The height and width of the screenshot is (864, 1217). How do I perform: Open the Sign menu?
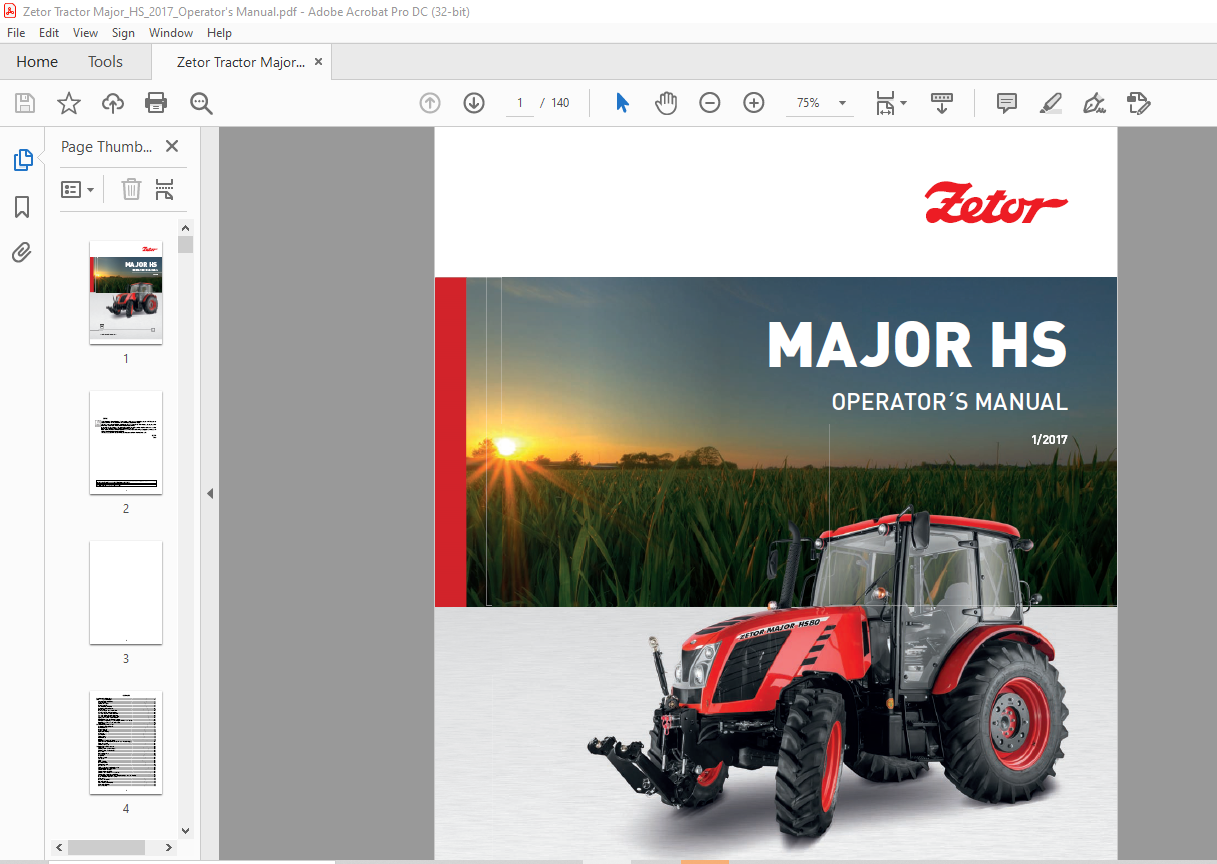pos(124,33)
